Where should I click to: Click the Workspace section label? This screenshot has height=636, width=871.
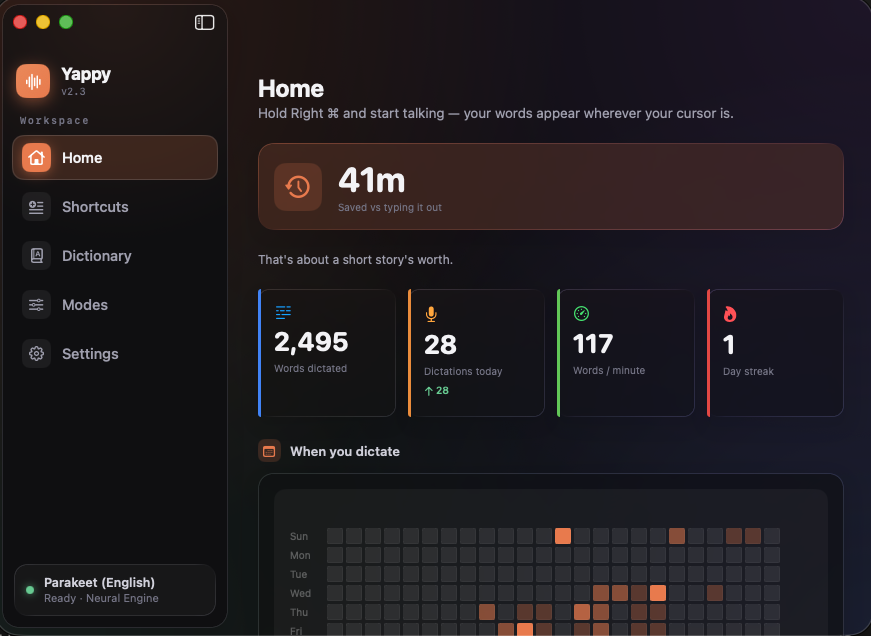[54, 121]
